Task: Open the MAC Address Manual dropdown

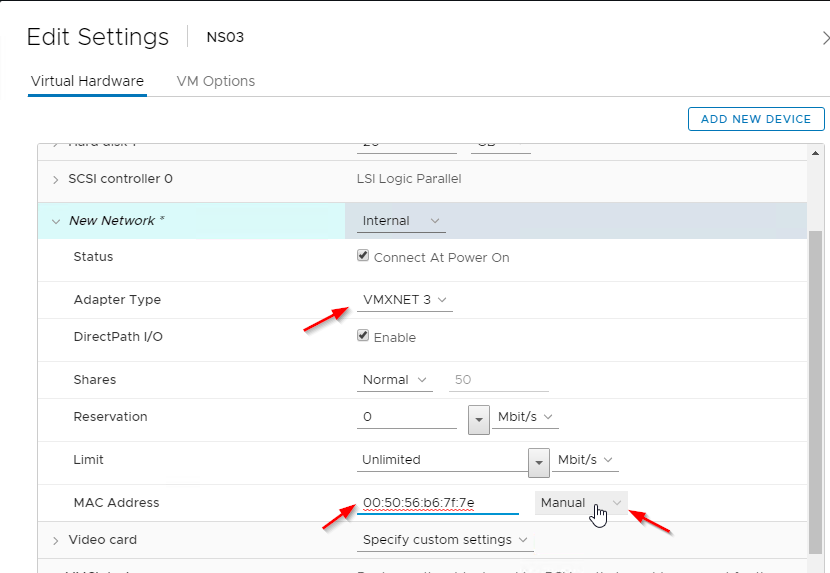Action: click(x=581, y=503)
